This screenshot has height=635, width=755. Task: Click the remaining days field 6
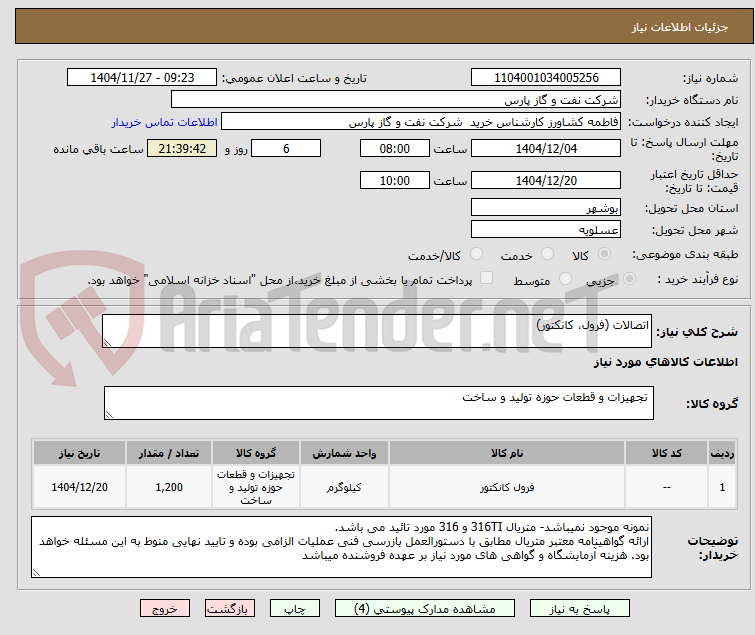click(x=286, y=148)
